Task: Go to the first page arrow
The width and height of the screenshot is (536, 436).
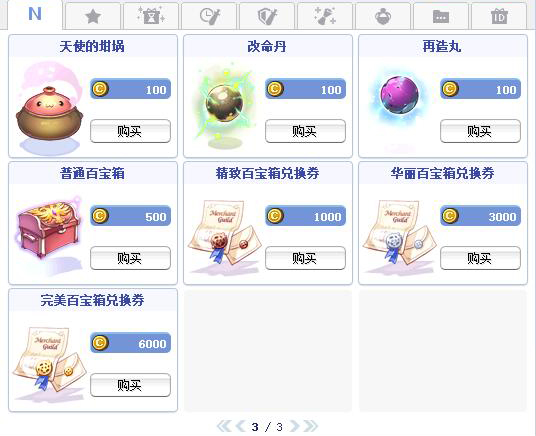Action: [x=224, y=426]
